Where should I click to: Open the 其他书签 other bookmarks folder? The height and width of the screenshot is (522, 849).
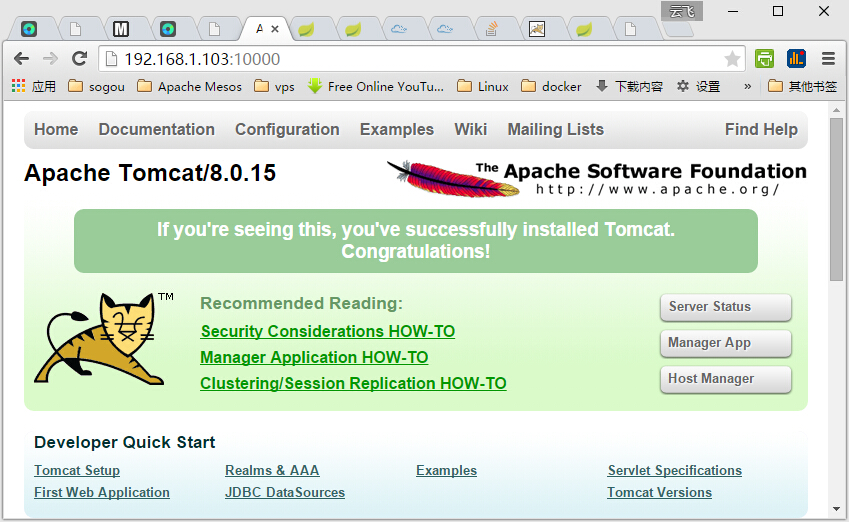(x=802, y=86)
